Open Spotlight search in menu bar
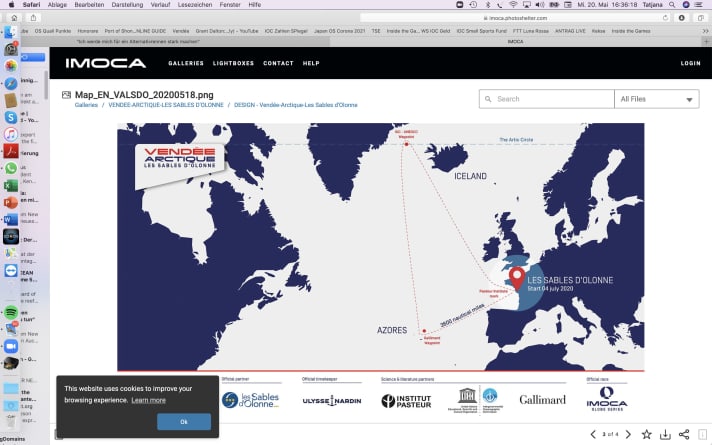712x445 pixels. click(672, 5)
